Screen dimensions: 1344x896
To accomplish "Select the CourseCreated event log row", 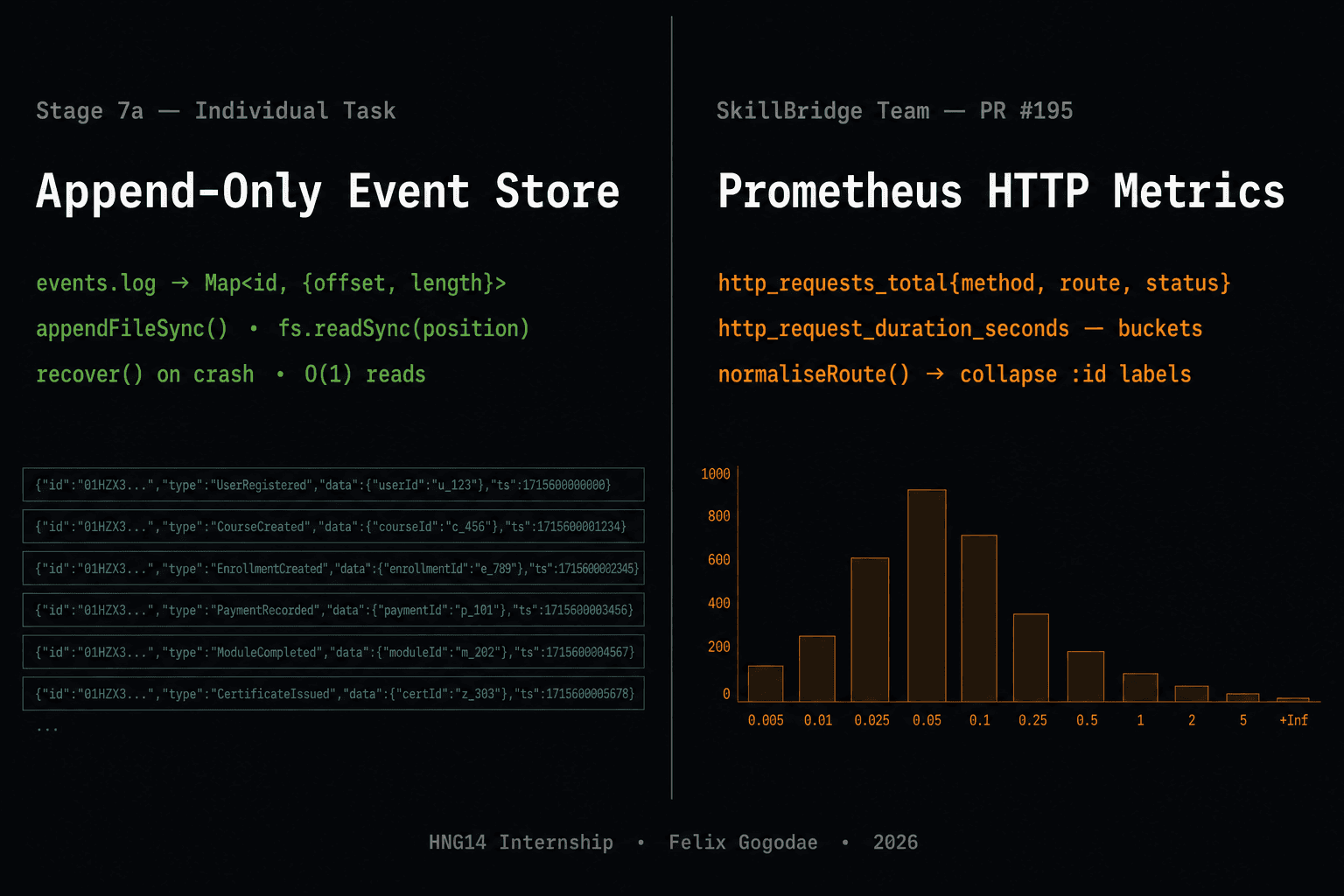I will pos(333,527).
